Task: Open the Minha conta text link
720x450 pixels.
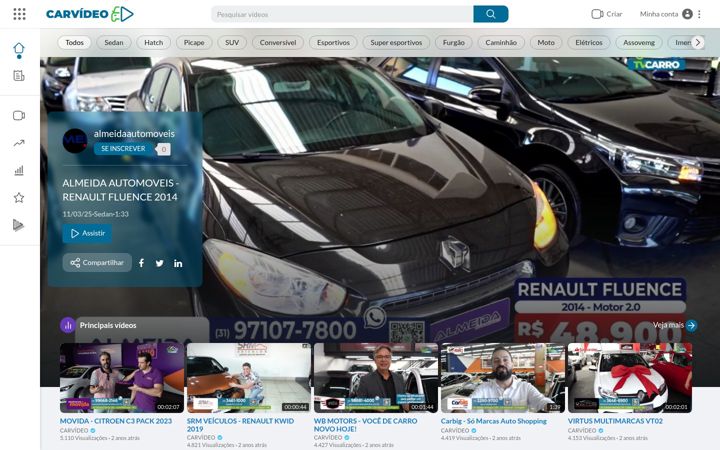Action: pyautogui.click(x=659, y=14)
